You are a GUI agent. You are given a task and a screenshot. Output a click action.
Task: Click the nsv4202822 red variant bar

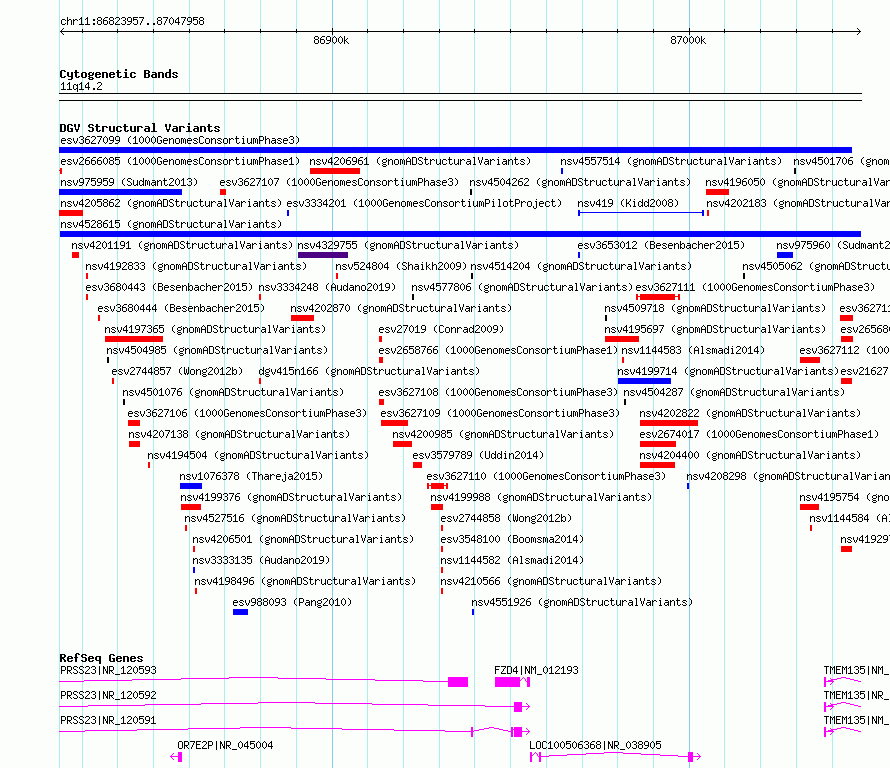[669, 423]
